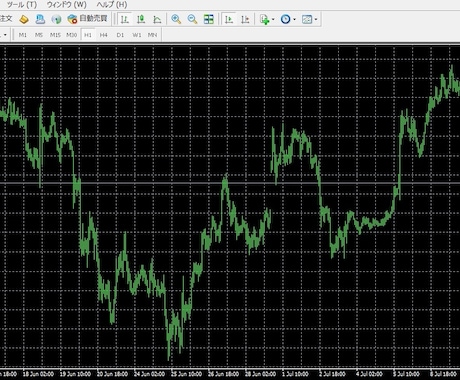Select the M15 timeframe
The height and width of the screenshot is (380, 460).
pos(55,35)
